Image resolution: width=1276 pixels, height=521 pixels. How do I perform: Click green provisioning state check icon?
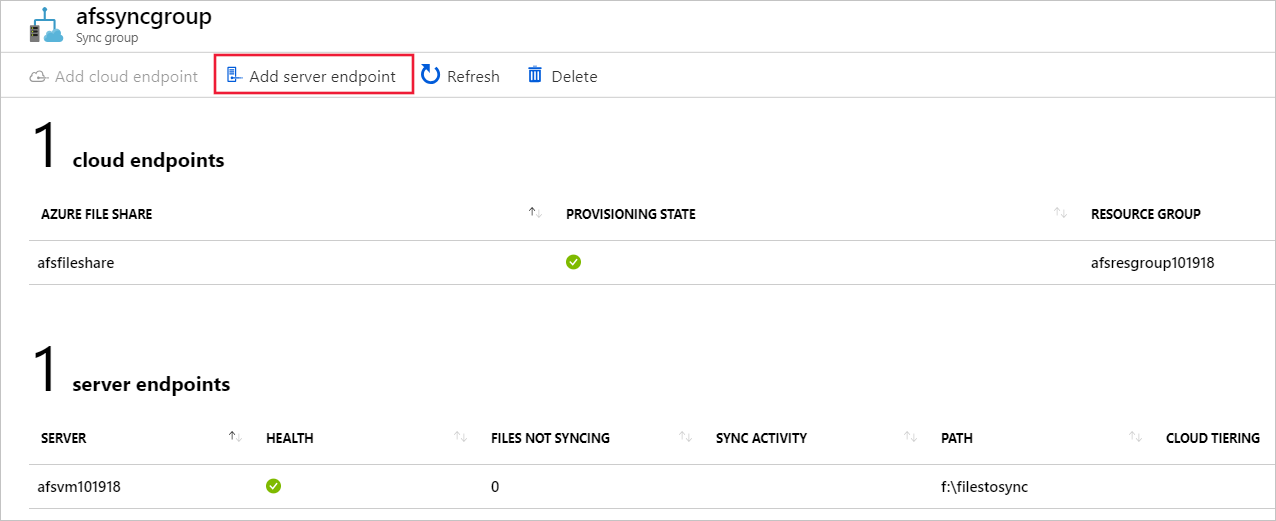(x=573, y=262)
